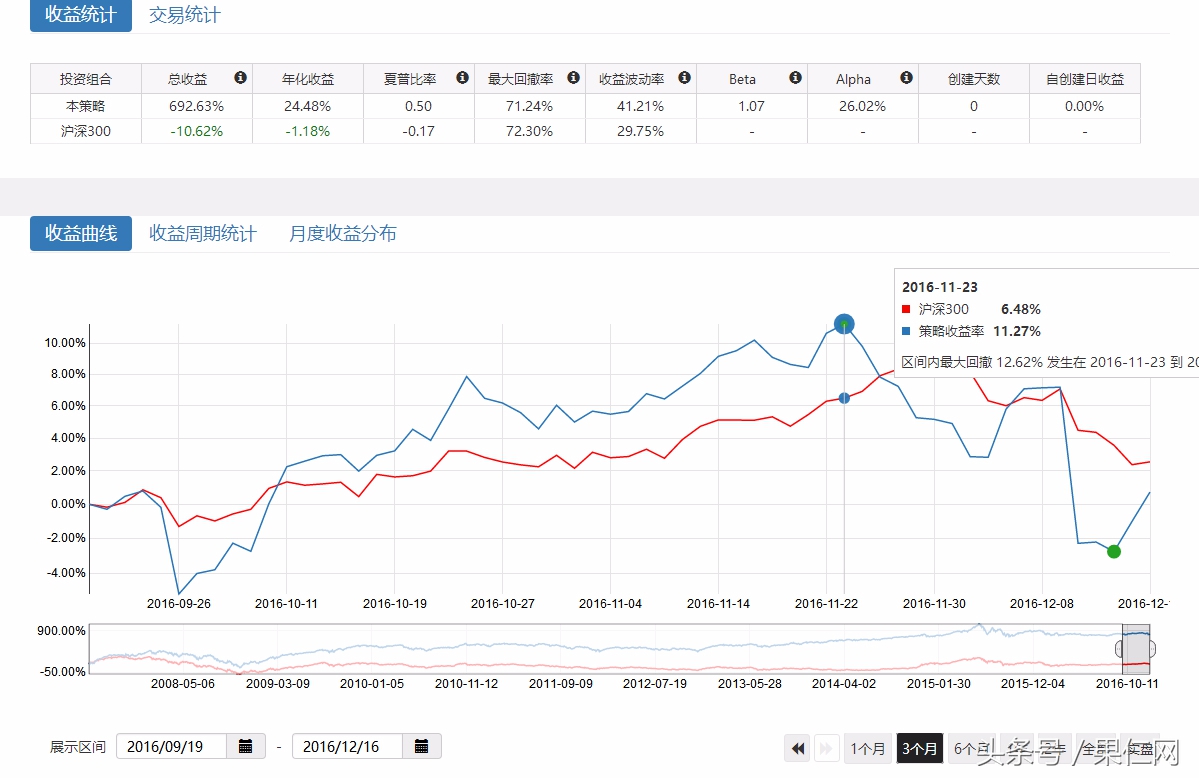The width and height of the screenshot is (1199, 778).
Task: Click the double-arrow rewind period button
Action: point(798,748)
